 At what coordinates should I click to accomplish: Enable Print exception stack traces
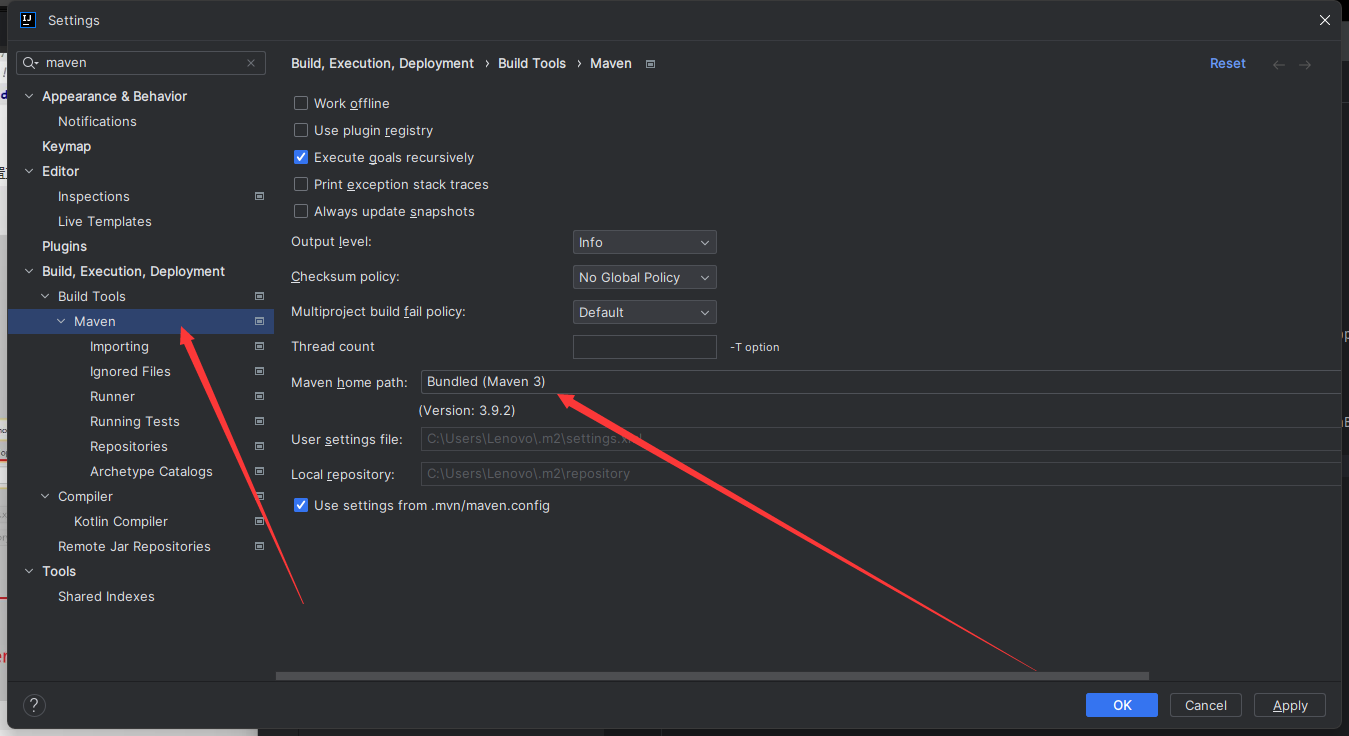301,184
